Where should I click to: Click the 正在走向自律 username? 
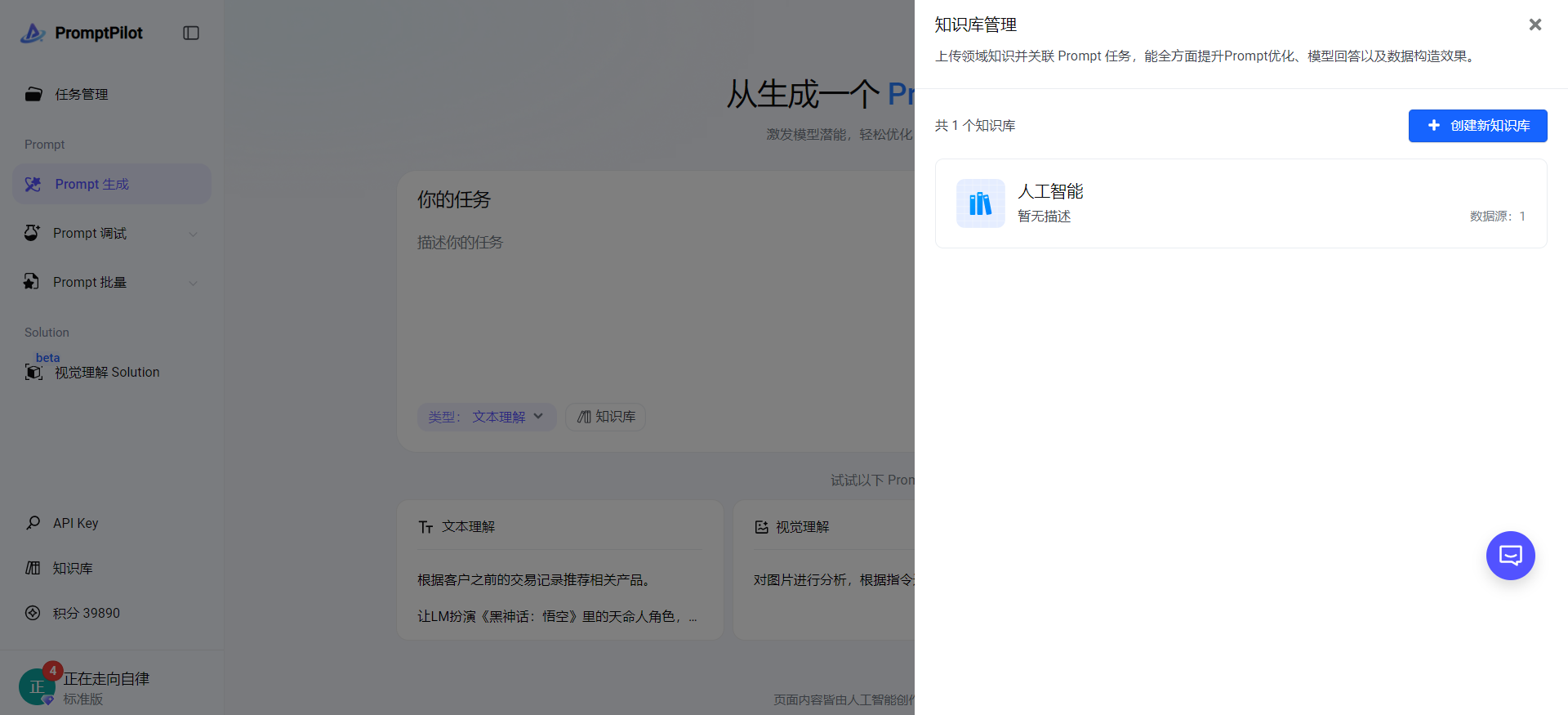click(106, 679)
